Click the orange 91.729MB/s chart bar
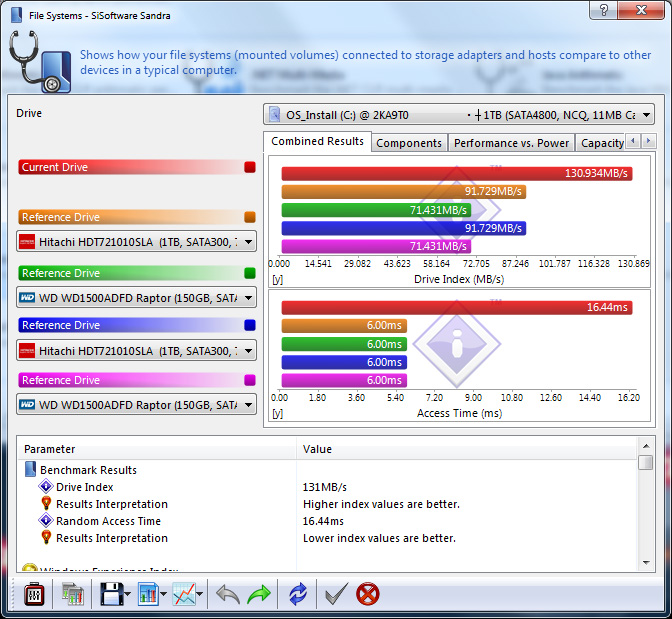Screen dimensions: 672x619 404,192
